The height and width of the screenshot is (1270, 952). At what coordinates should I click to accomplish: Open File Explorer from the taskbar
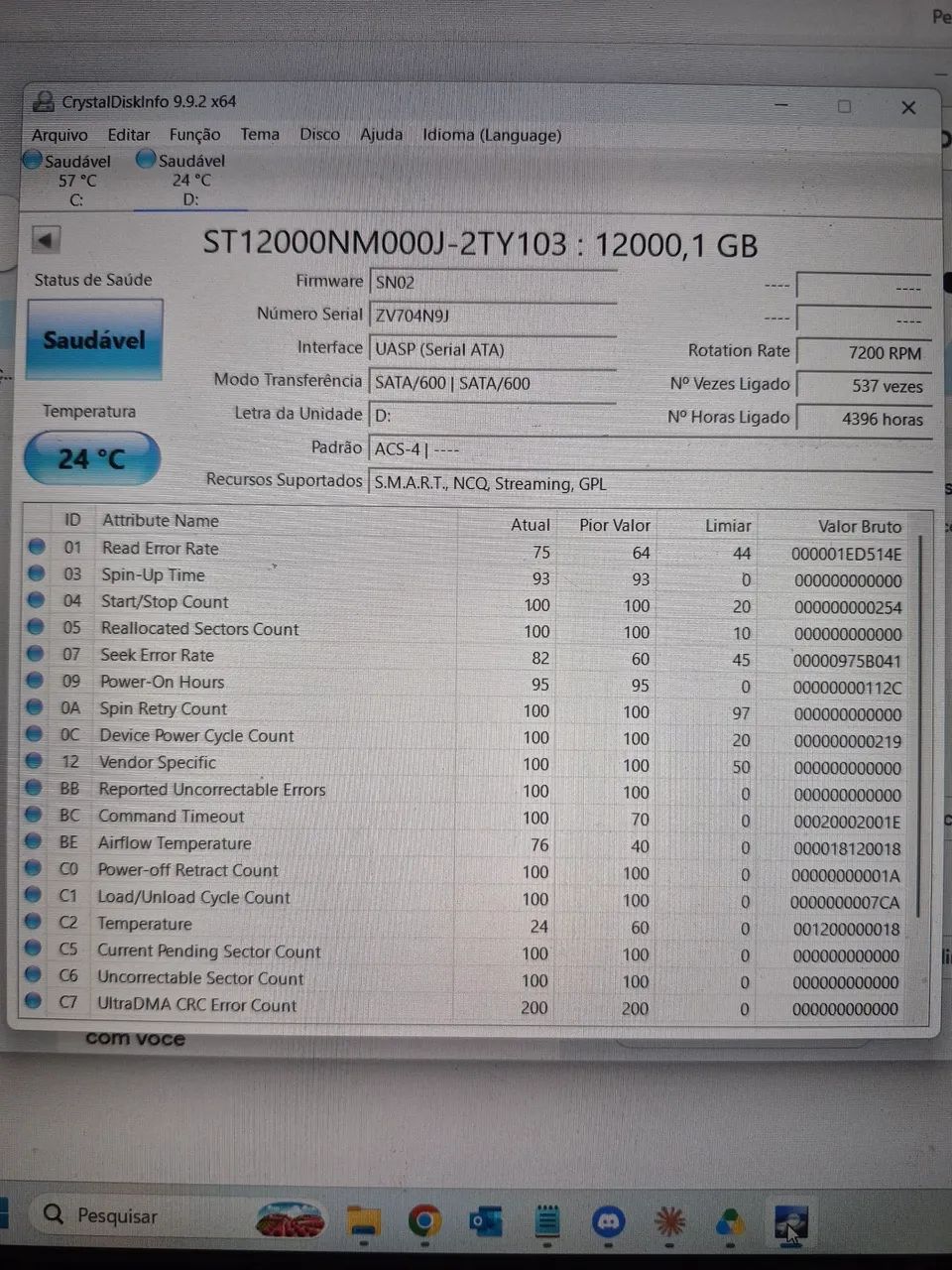pyautogui.click(x=363, y=1220)
